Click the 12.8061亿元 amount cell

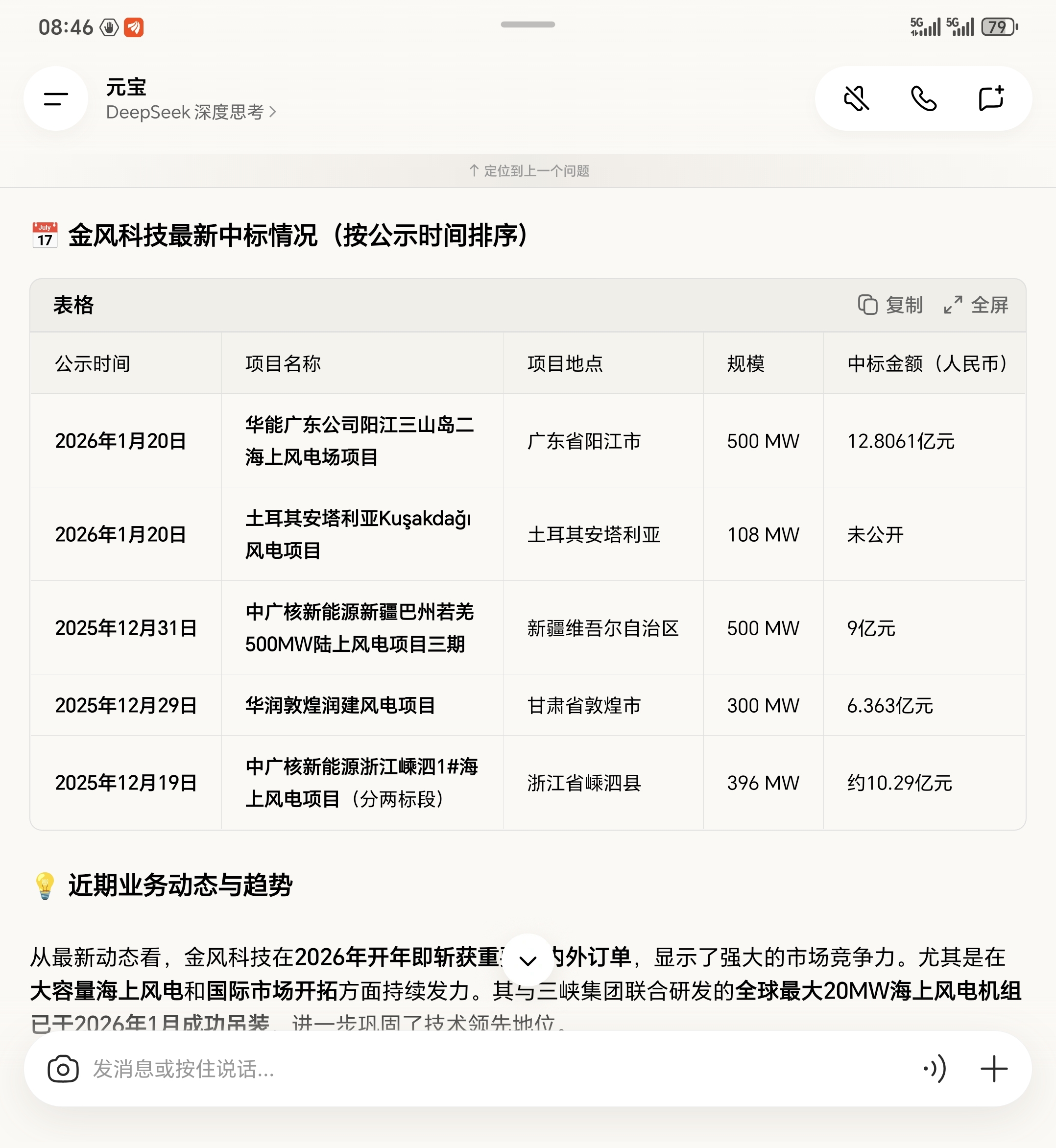pyautogui.click(x=901, y=441)
